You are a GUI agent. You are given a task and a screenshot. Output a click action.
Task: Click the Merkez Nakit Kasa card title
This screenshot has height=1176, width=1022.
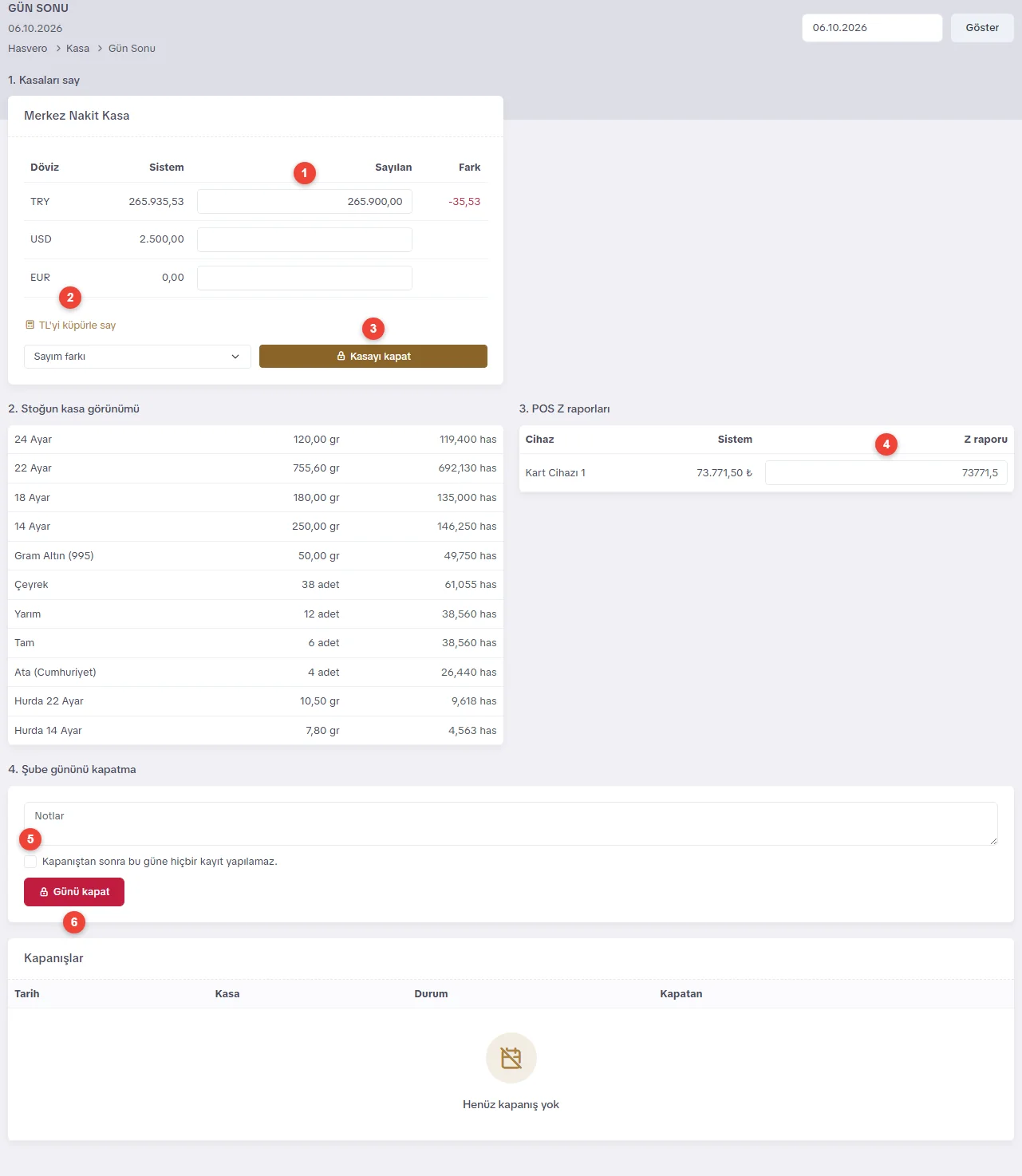(77, 116)
